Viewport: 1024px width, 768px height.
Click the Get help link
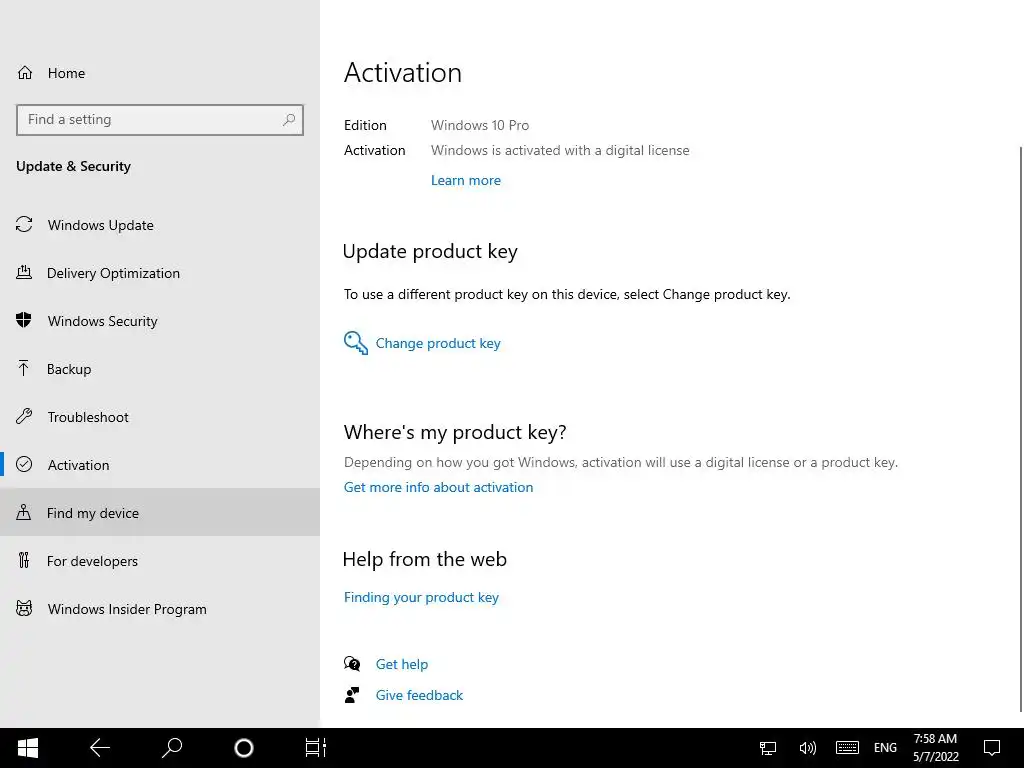pyautogui.click(x=402, y=664)
